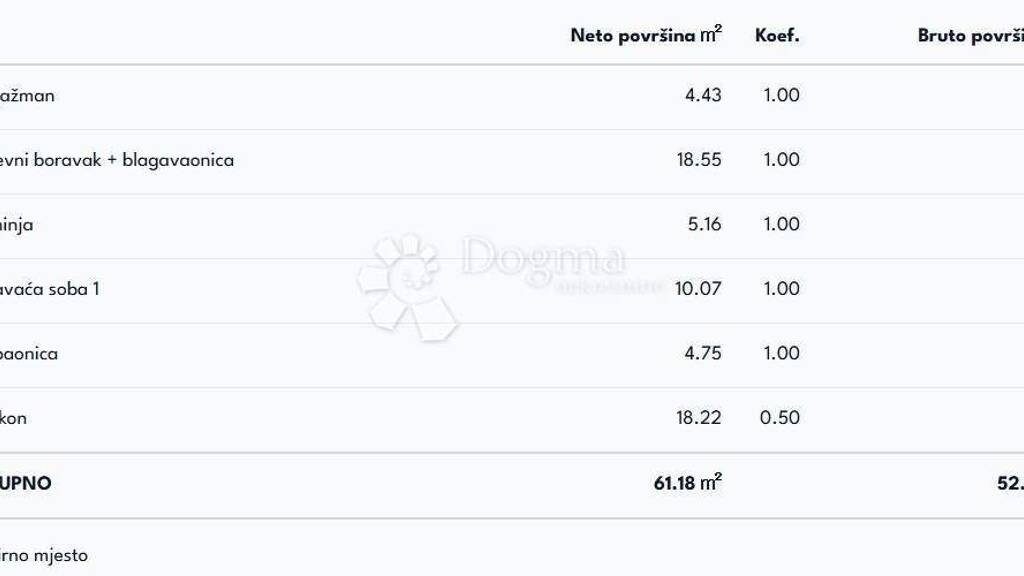Click the Dogma flower logo watermark

(x=405, y=285)
